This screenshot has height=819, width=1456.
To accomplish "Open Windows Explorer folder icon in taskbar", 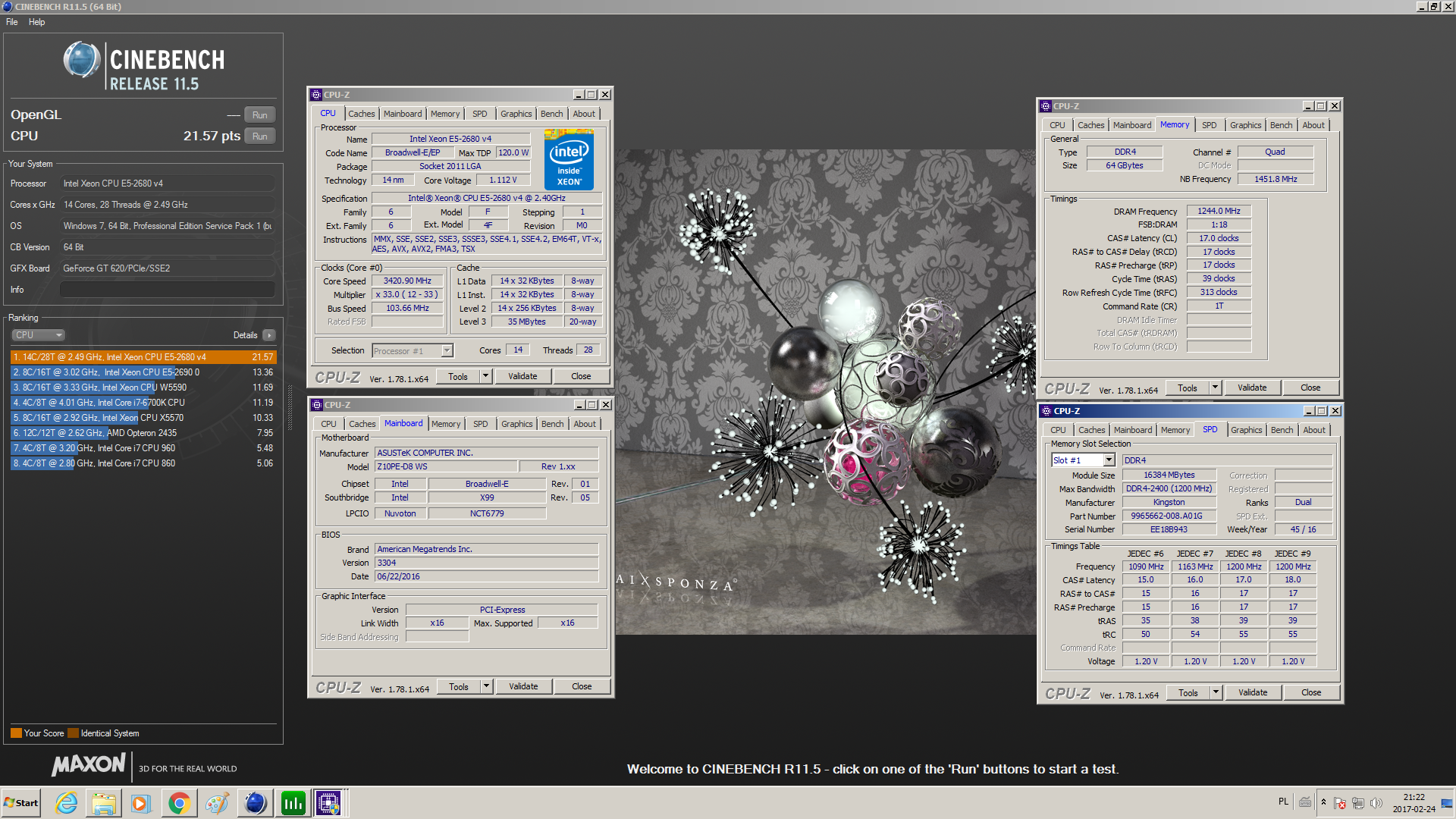I will (x=104, y=803).
